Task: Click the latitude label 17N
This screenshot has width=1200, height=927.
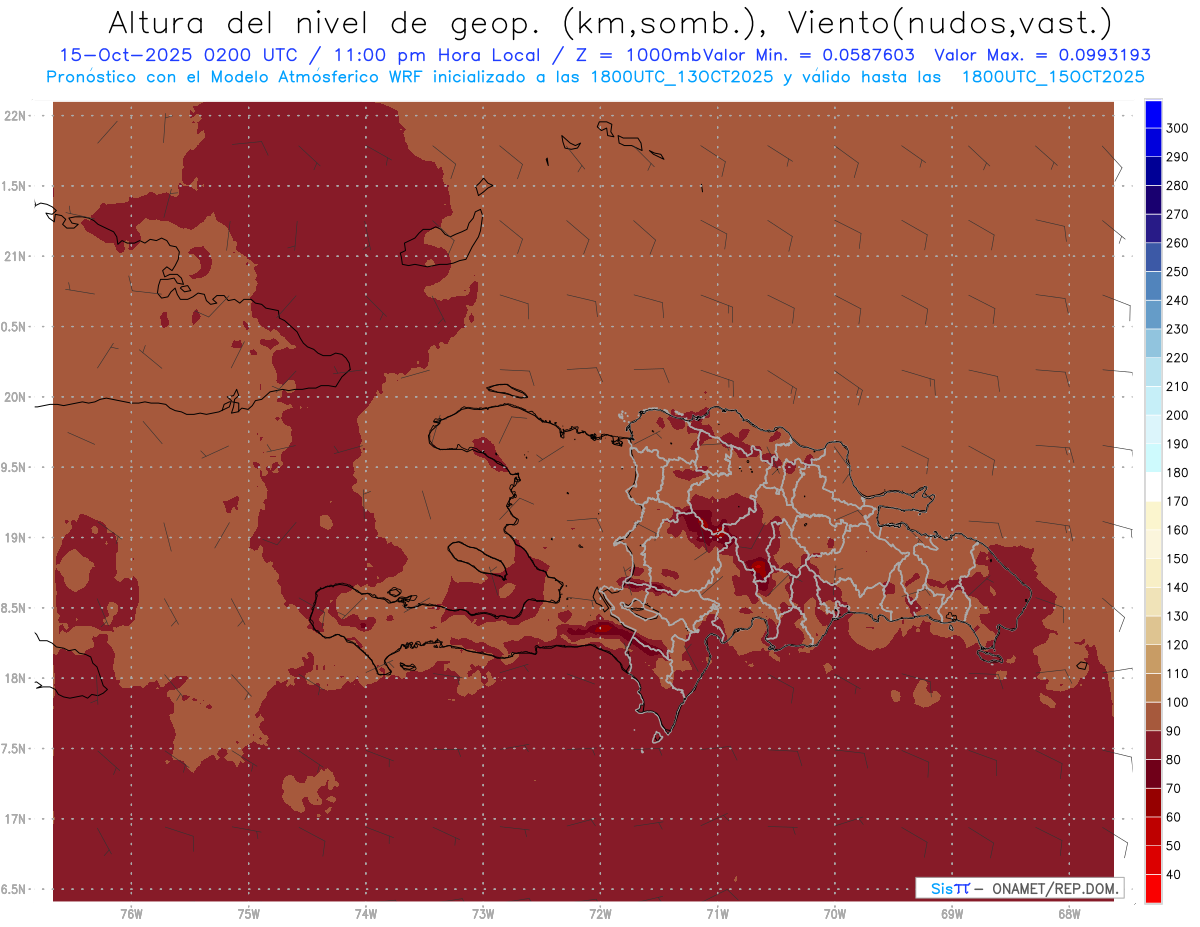Action: coord(15,819)
